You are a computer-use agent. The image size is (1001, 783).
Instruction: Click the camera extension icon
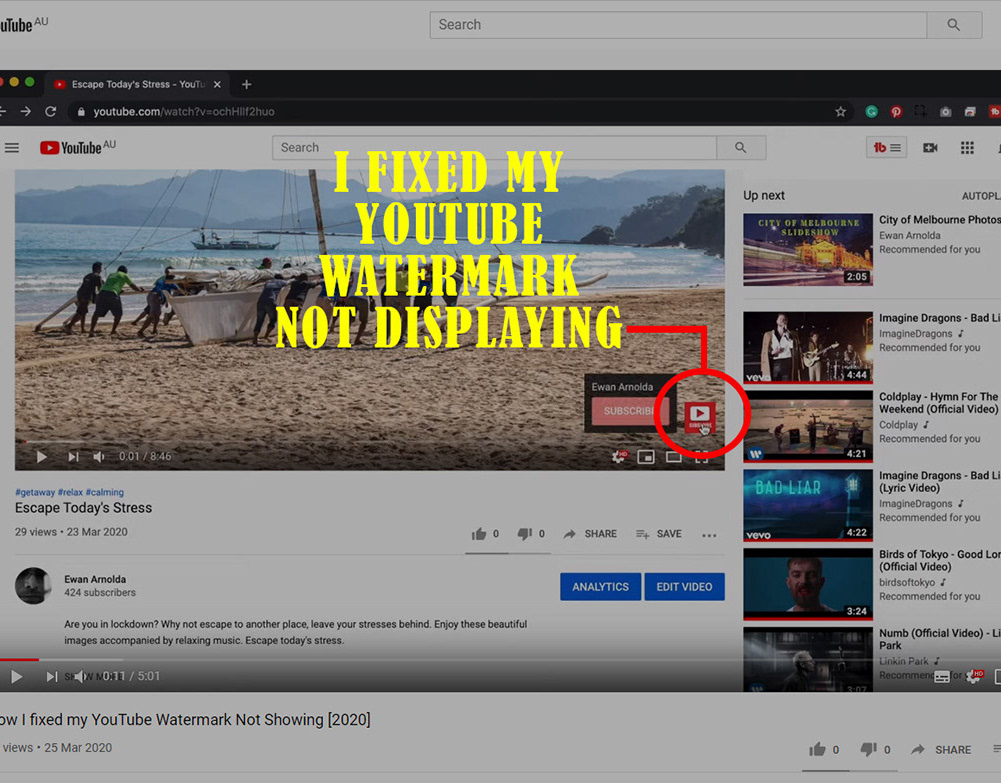point(945,112)
